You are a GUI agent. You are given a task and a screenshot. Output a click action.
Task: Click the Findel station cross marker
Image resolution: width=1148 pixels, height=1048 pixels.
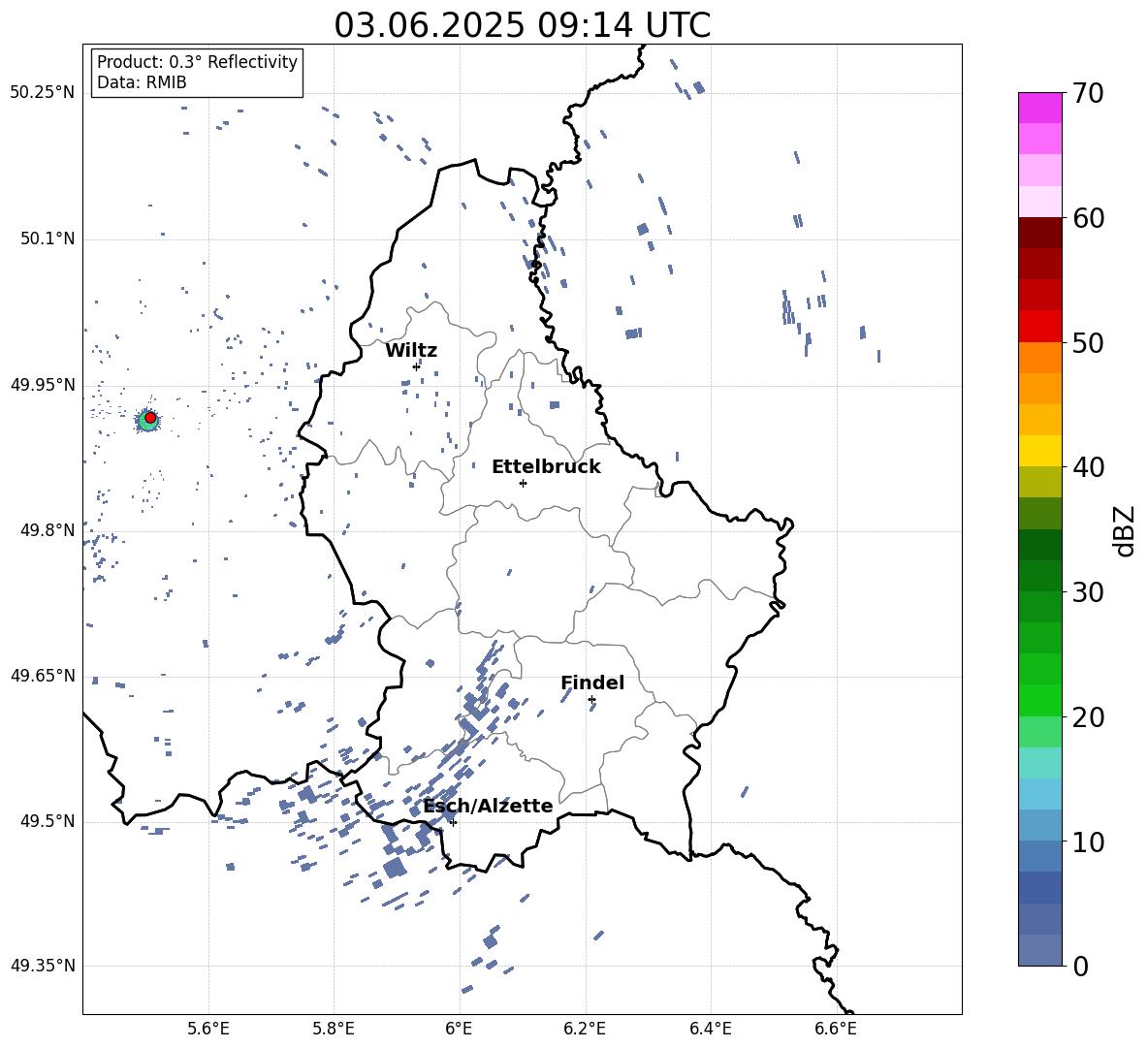591,700
